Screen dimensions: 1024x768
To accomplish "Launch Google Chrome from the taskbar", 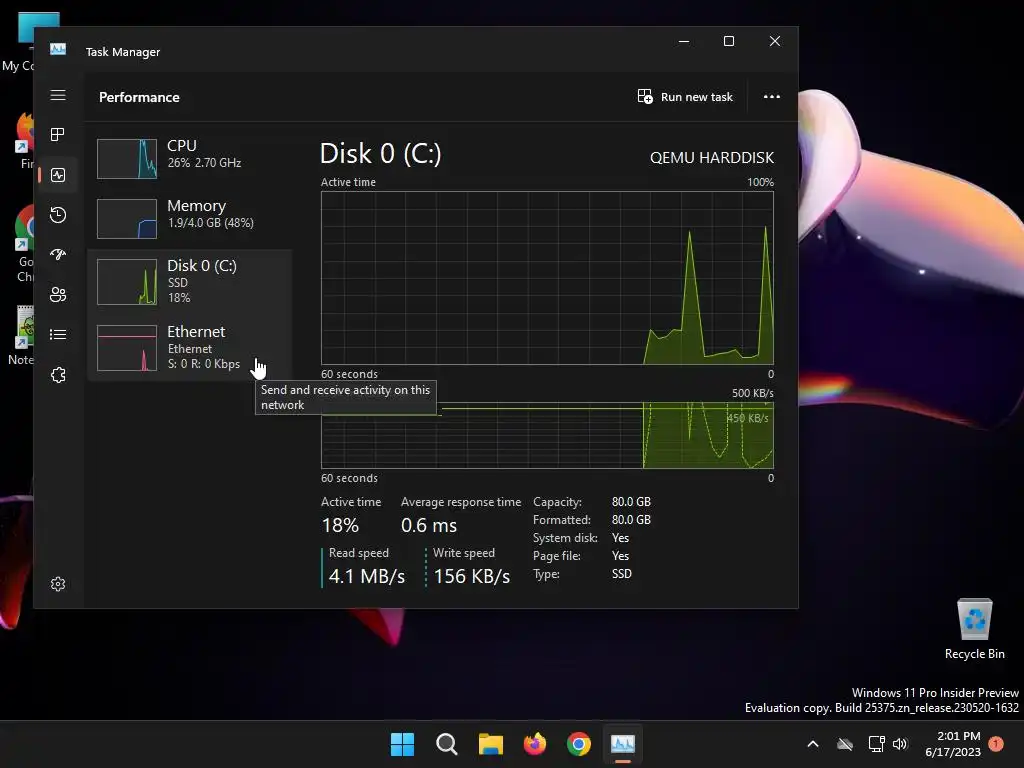I will (x=579, y=744).
